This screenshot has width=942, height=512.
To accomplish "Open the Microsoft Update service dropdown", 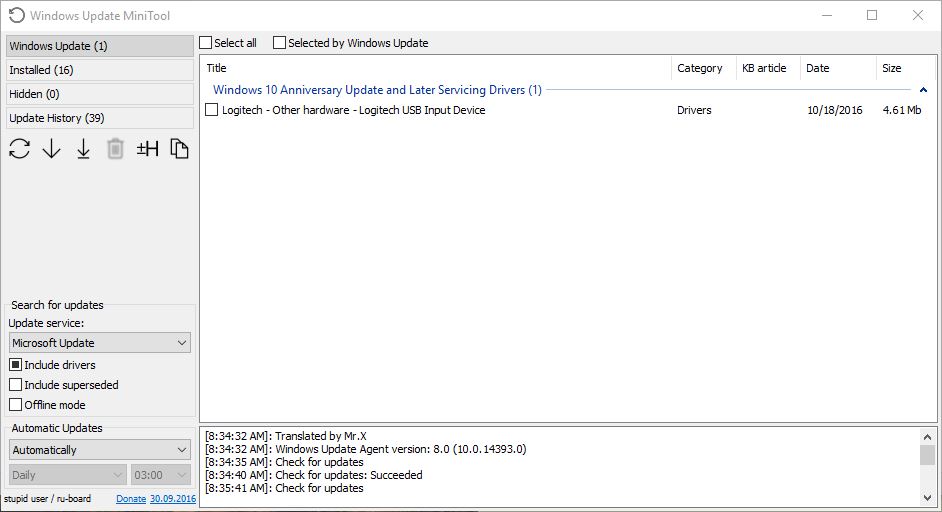I will [x=100, y=343].
